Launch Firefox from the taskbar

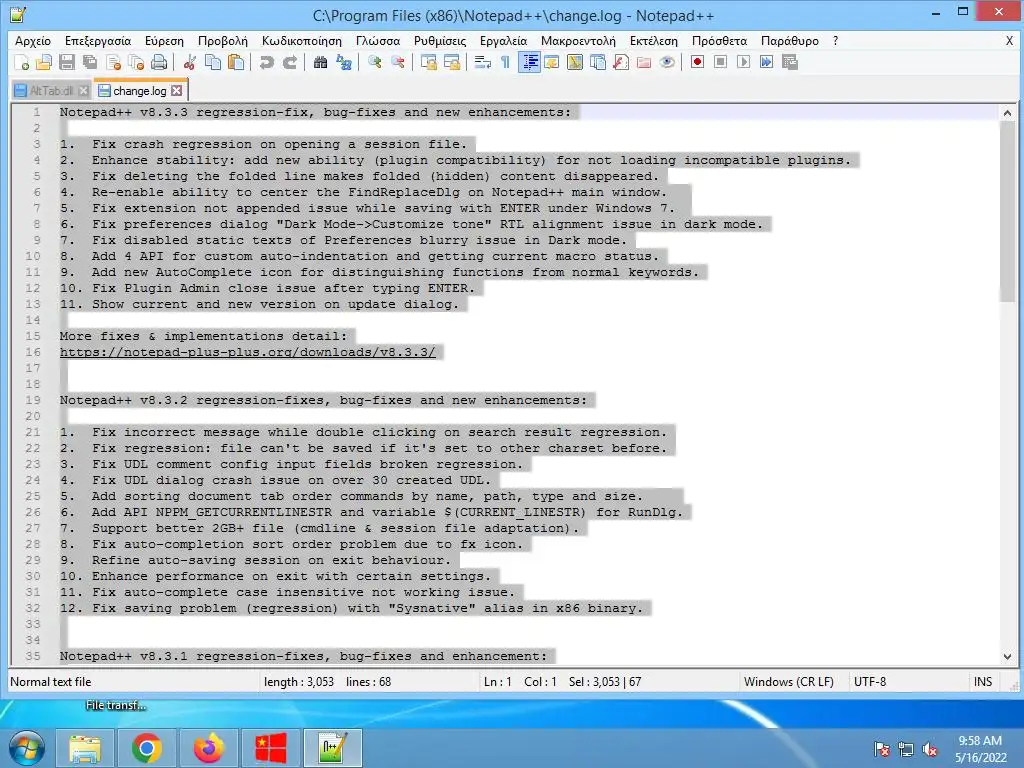click(208, 748)
